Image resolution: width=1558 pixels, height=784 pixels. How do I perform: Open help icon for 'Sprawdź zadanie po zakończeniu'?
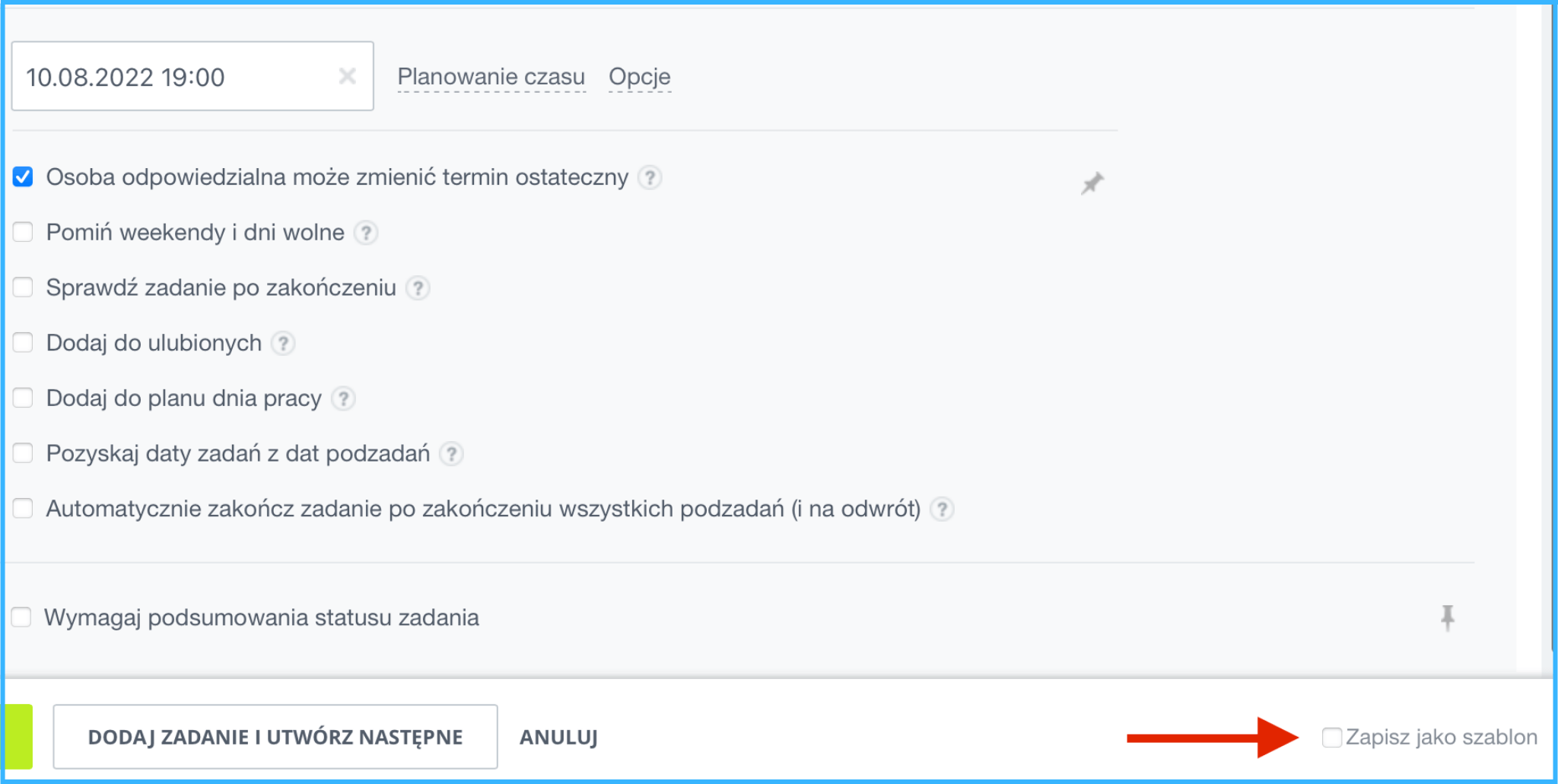(418, 288)
